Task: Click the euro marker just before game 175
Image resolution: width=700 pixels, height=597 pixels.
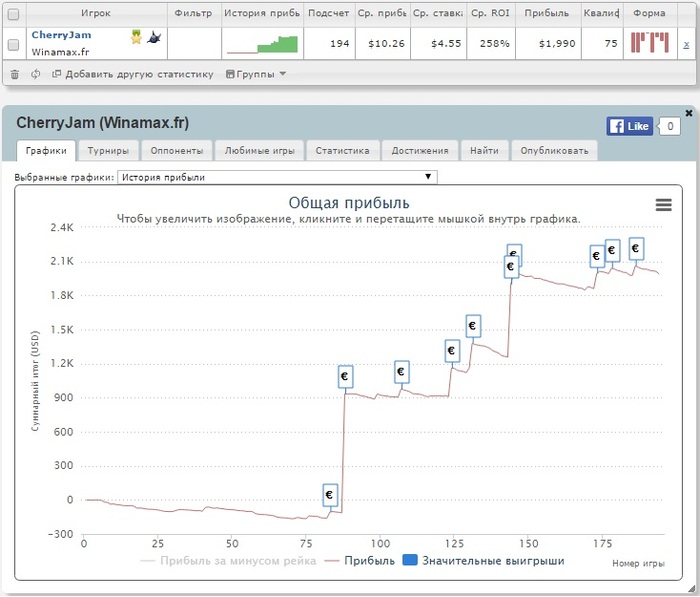Action: click(x=597, y=256)
